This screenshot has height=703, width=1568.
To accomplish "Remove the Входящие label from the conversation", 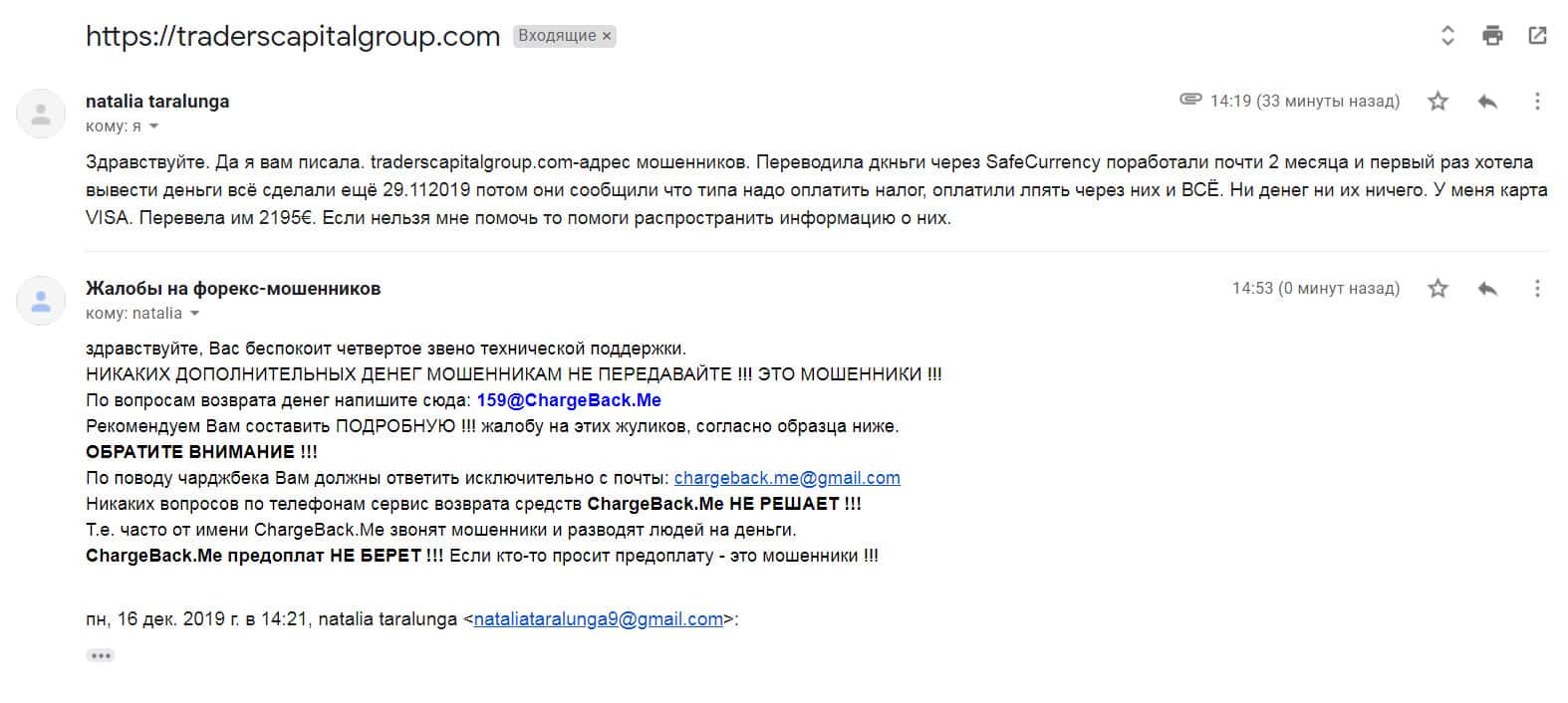I will click(x=608, y=37).
